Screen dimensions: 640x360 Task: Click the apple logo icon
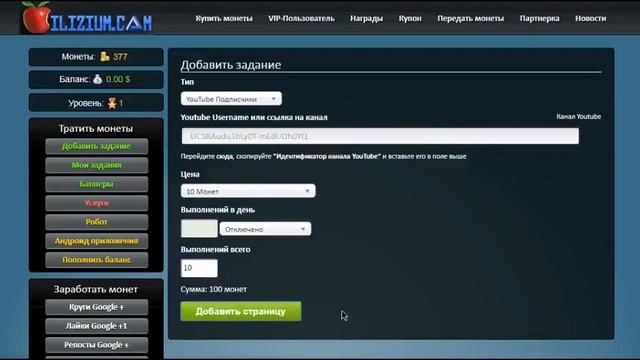(x=36, y=17)
